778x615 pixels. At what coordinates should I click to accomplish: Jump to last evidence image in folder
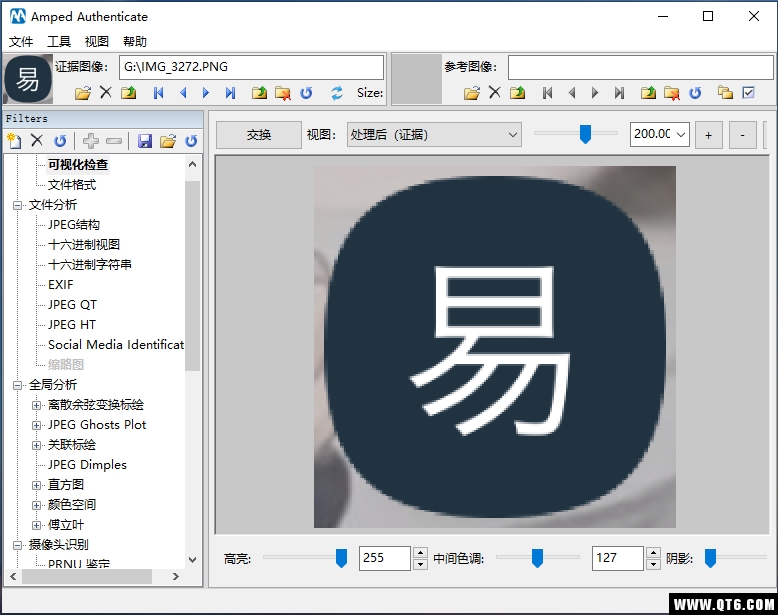[230, 93]
